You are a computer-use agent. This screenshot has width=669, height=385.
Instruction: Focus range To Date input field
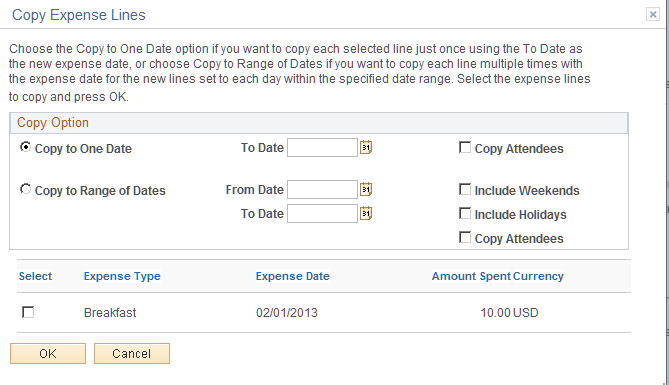click(x=322, y=213)
